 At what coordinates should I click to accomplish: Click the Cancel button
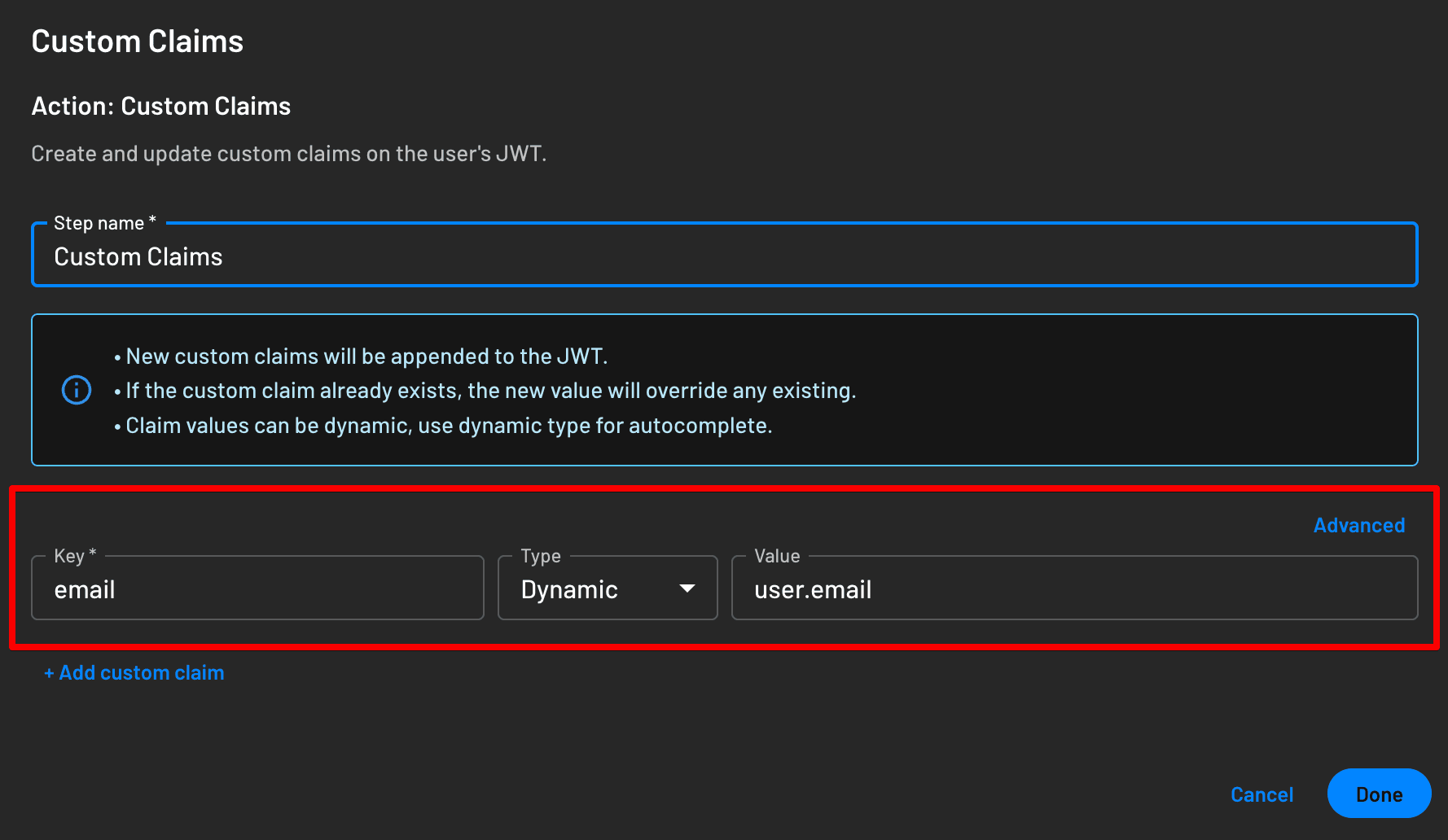tap(1262, 794)
